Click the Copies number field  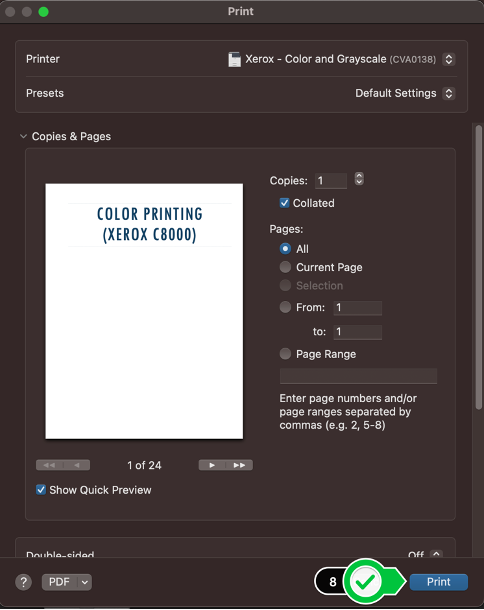pos(331,181)
